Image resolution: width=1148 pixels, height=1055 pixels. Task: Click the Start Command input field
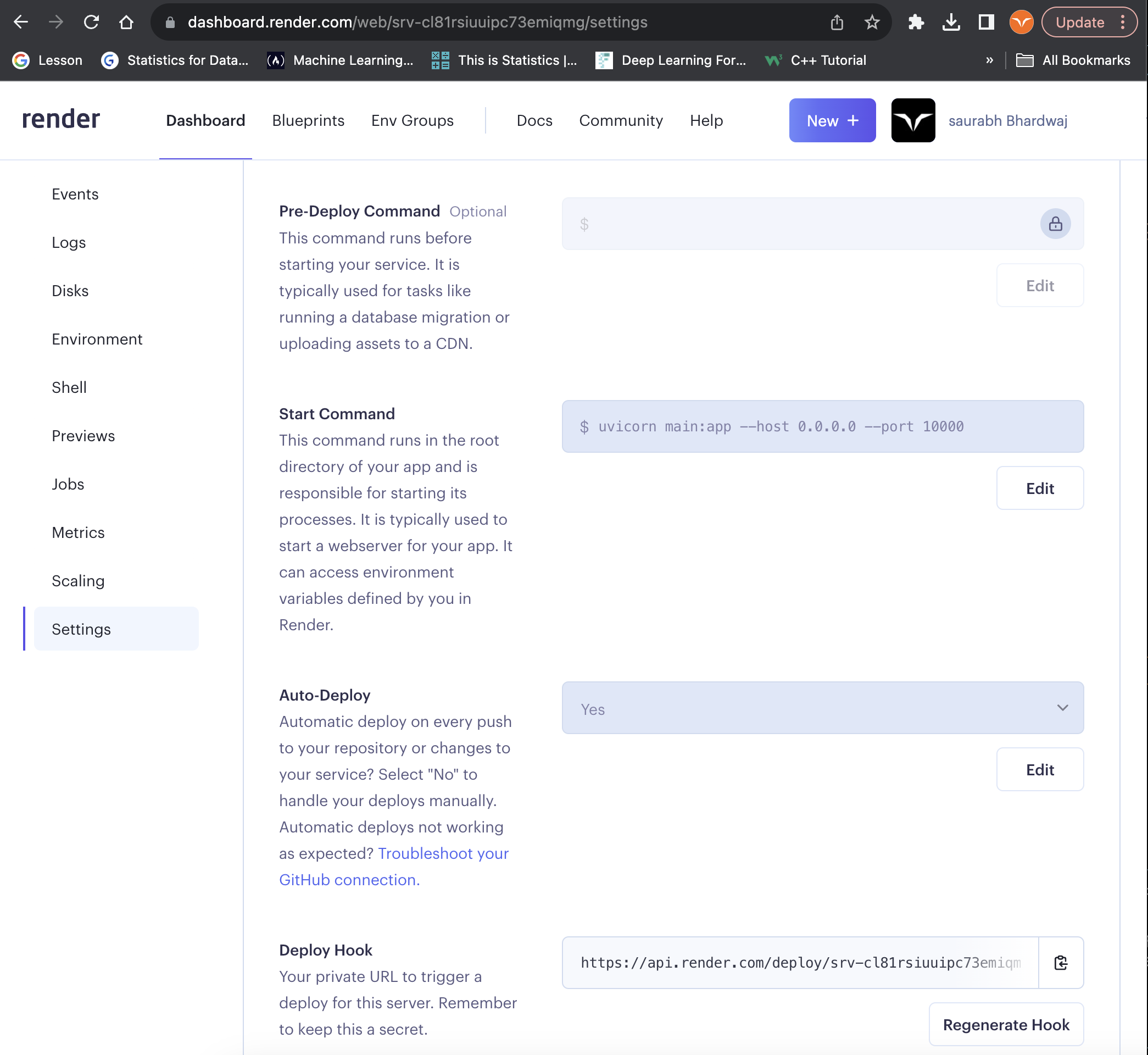click(822, 426)
